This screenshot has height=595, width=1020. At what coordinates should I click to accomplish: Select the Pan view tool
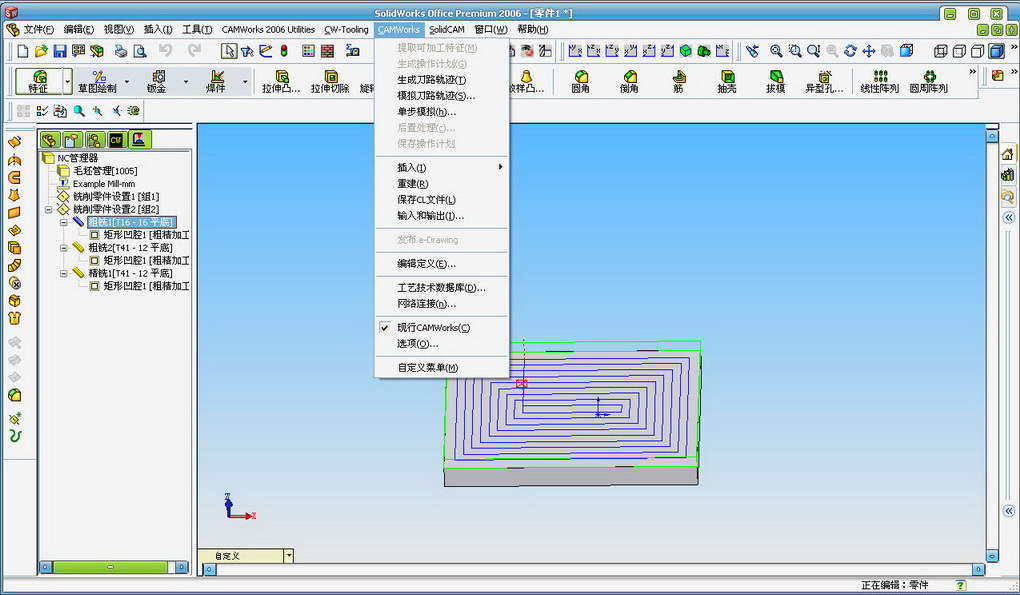tap(868, 51)
